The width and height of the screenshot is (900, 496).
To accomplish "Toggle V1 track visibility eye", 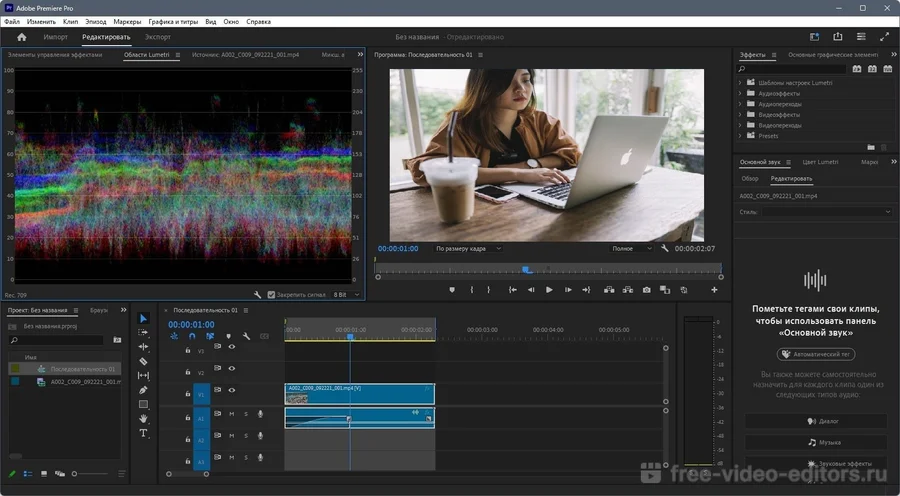I will tap(232, 390).
